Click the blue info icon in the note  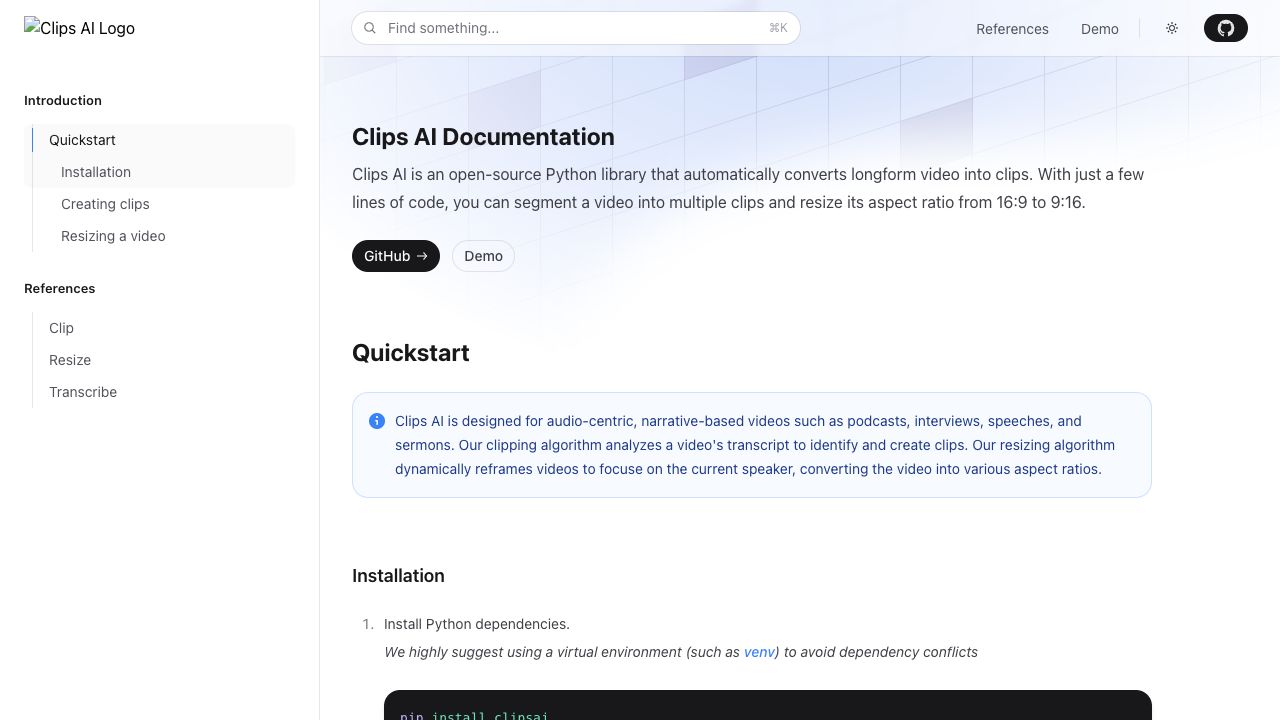click(377, 421)
